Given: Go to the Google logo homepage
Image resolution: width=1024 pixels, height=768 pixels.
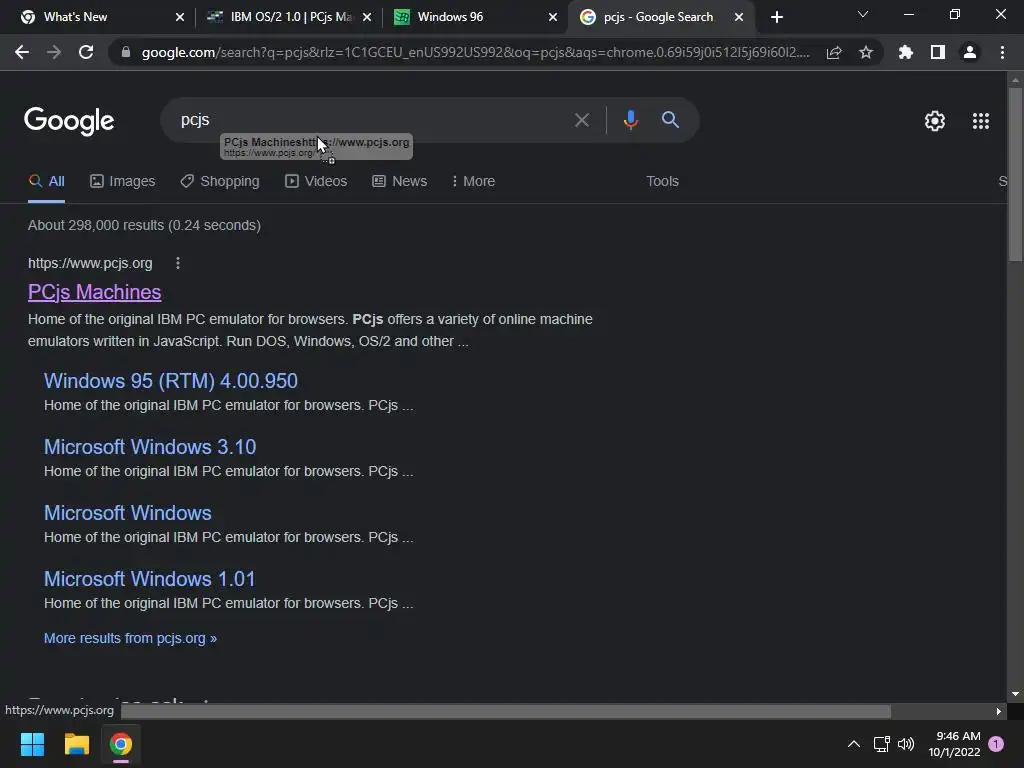Looking at the screenshot, I should click(69, 121).
